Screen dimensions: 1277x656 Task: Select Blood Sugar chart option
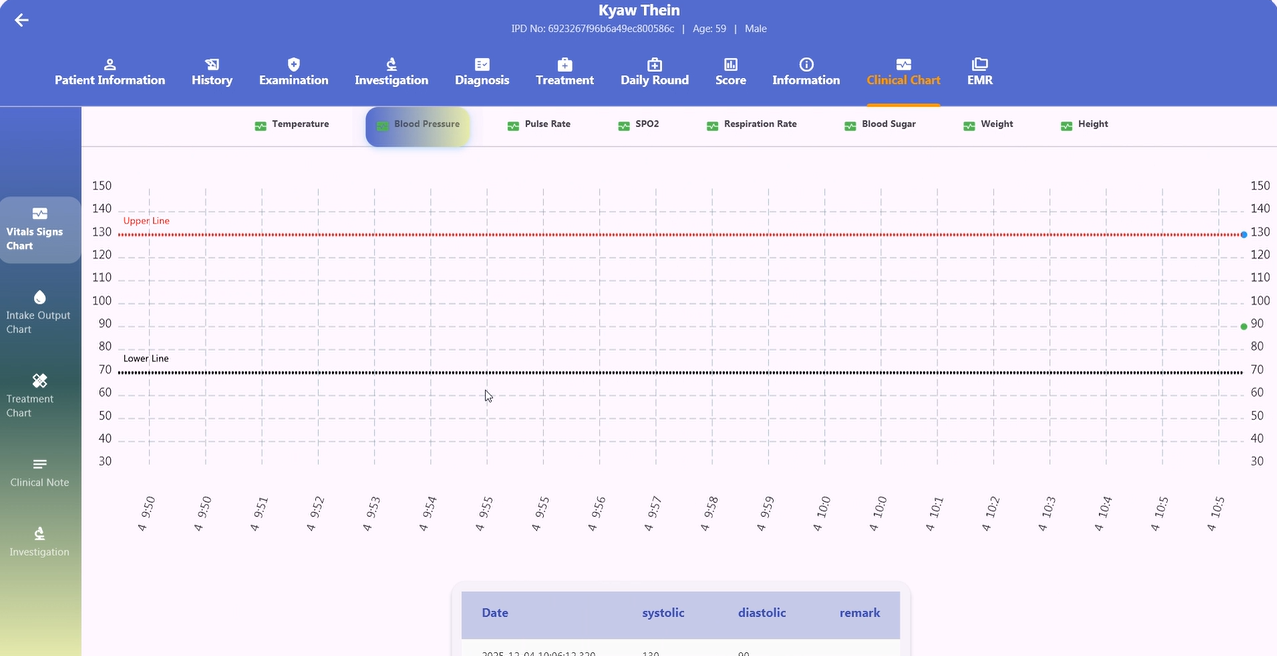(879, 125)
